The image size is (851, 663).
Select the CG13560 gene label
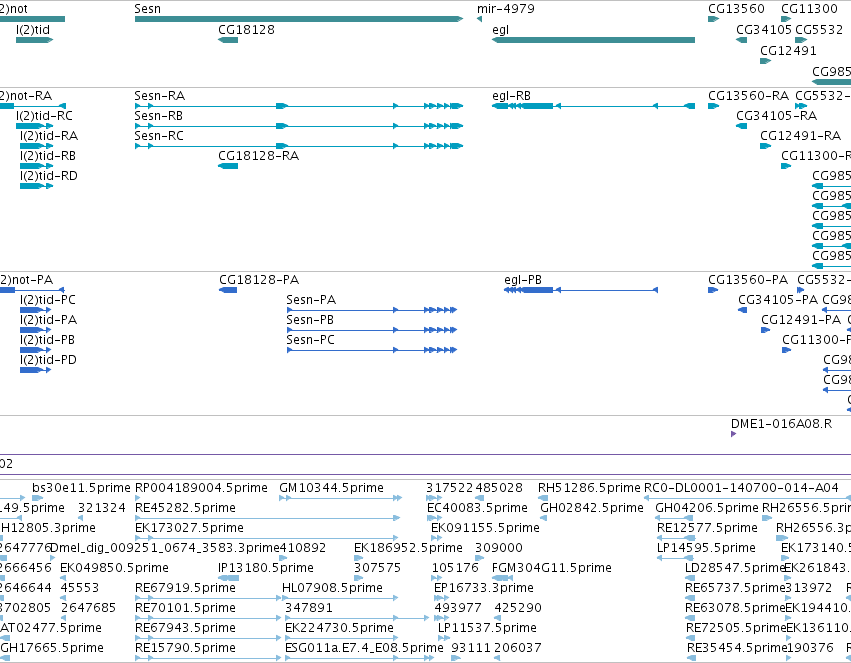point(736,9)
